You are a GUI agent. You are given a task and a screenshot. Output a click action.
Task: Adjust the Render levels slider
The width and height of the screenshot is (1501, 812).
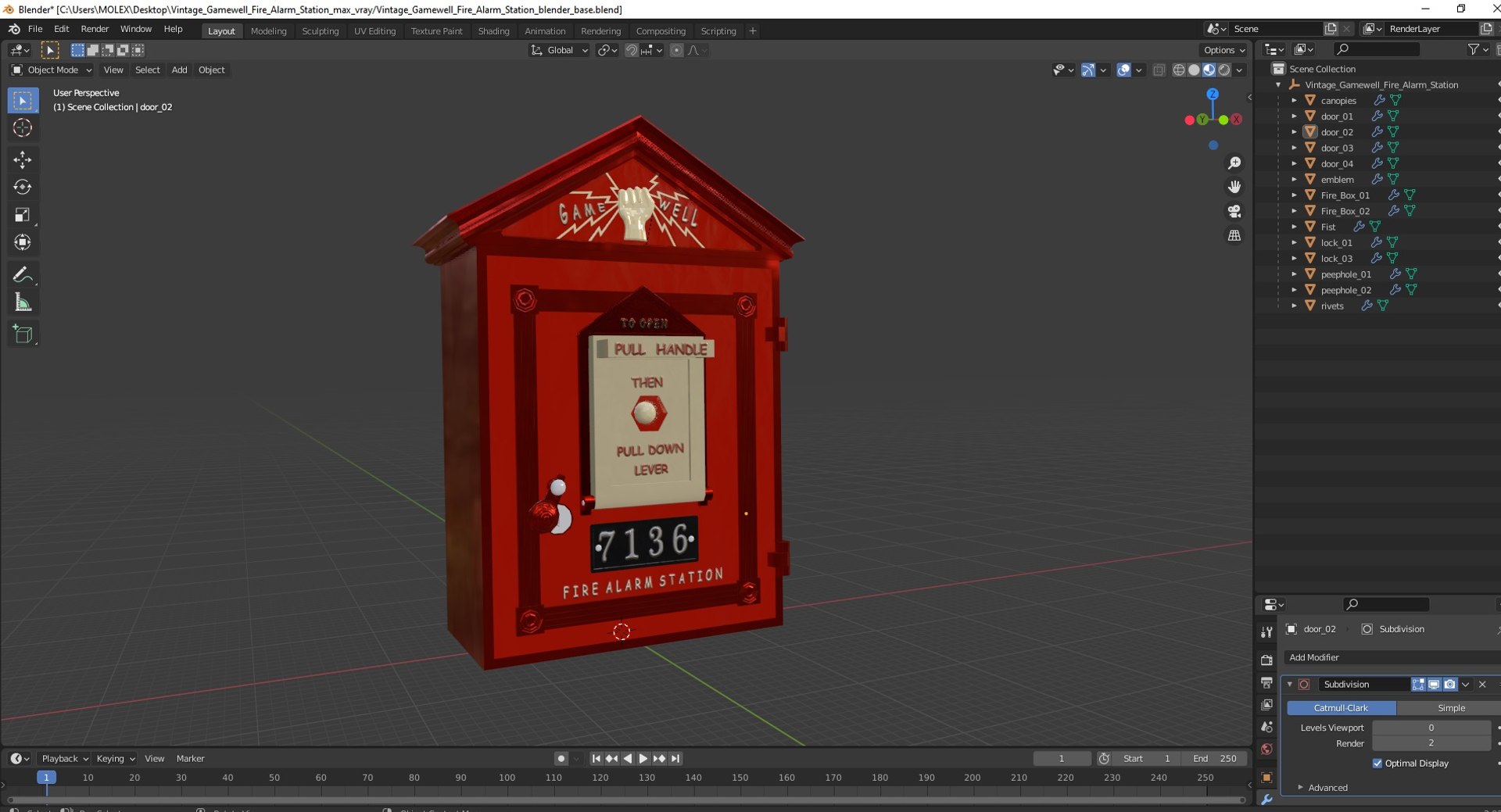[x=1431, y=744]
